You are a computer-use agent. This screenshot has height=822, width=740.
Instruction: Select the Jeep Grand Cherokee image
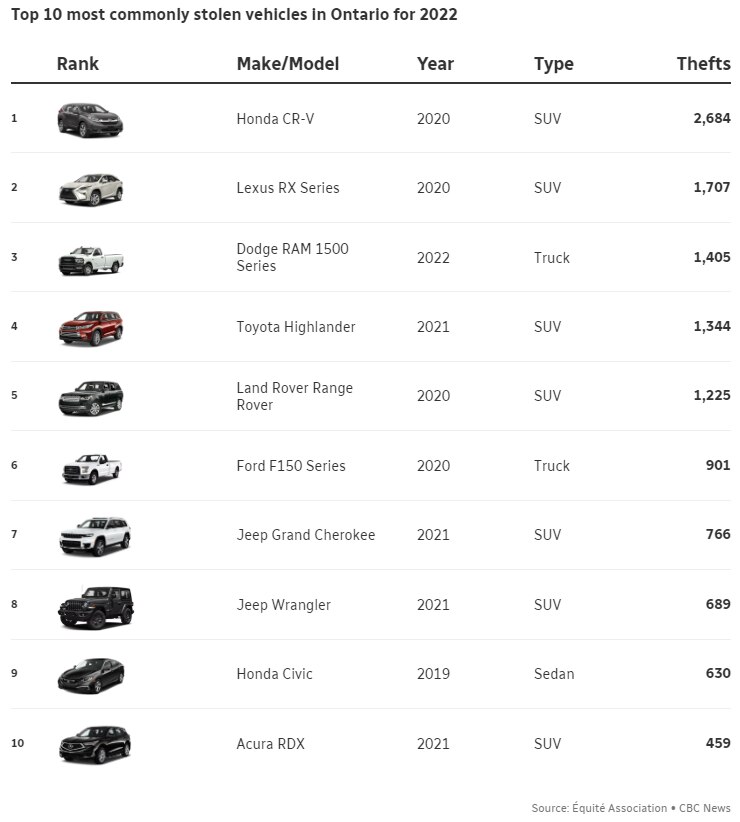(x=94, y=536)
